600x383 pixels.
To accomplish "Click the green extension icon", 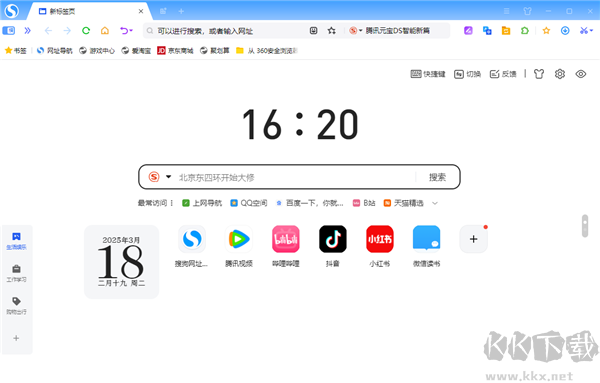I will (x=525, y=31).
